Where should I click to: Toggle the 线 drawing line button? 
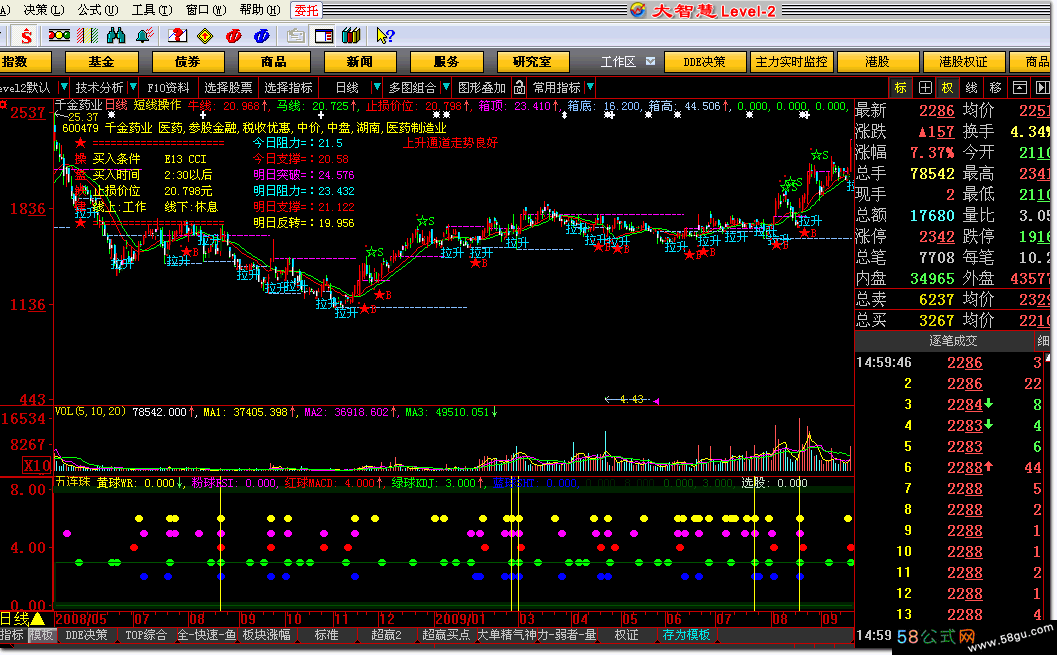(x=971, y=88)
